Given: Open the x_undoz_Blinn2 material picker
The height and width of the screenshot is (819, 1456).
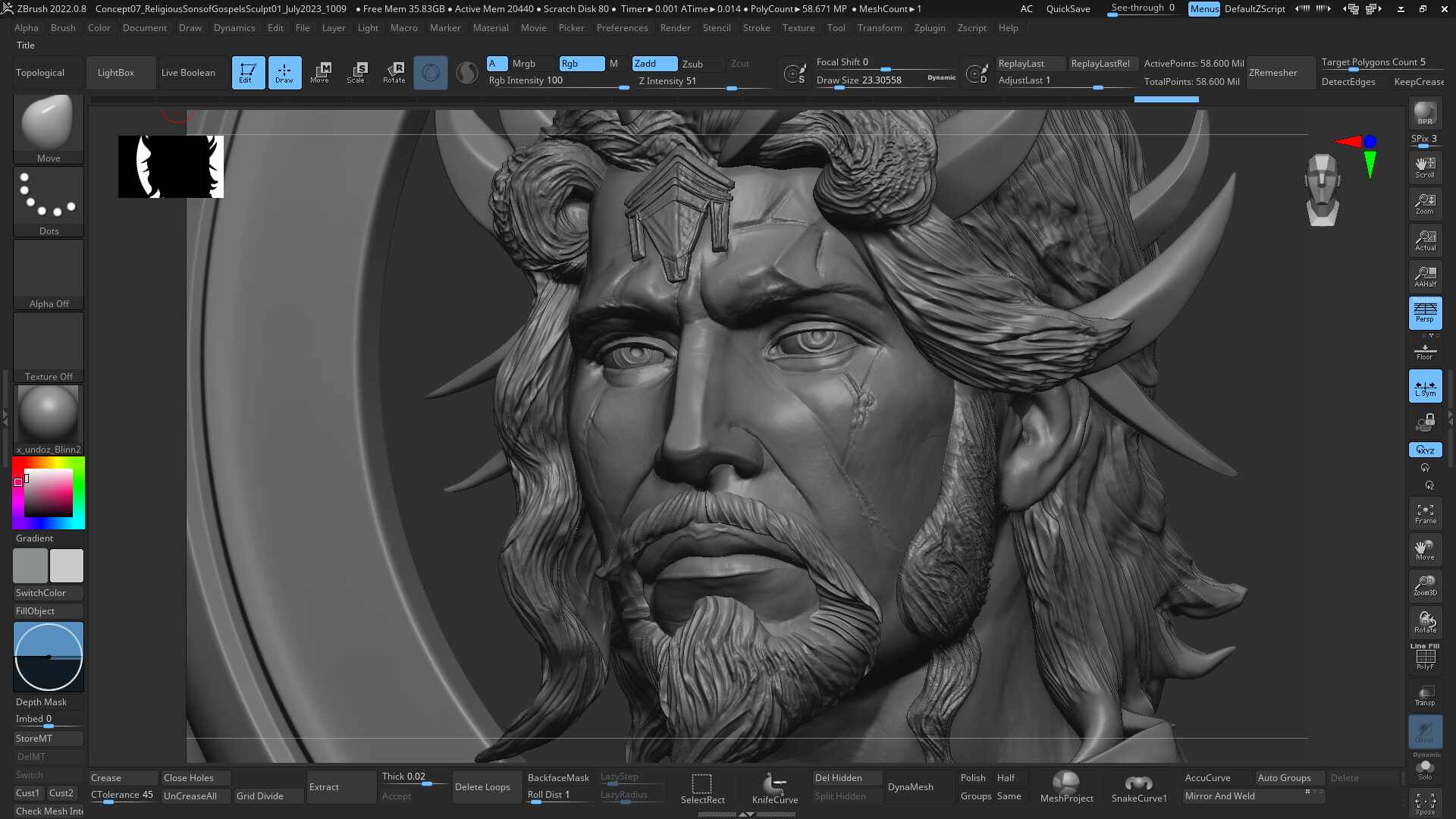Looking at the screenshot, I should (x=49, y=417).
